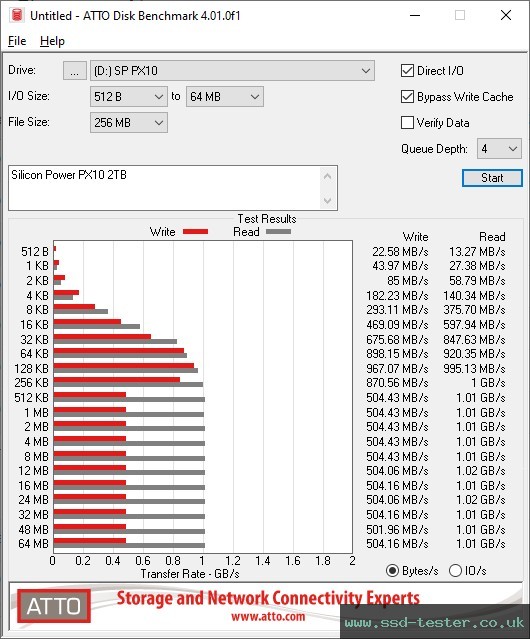Click the red Write legend swatch
This screenshot has width=530, height=639.
pos(196,232)
